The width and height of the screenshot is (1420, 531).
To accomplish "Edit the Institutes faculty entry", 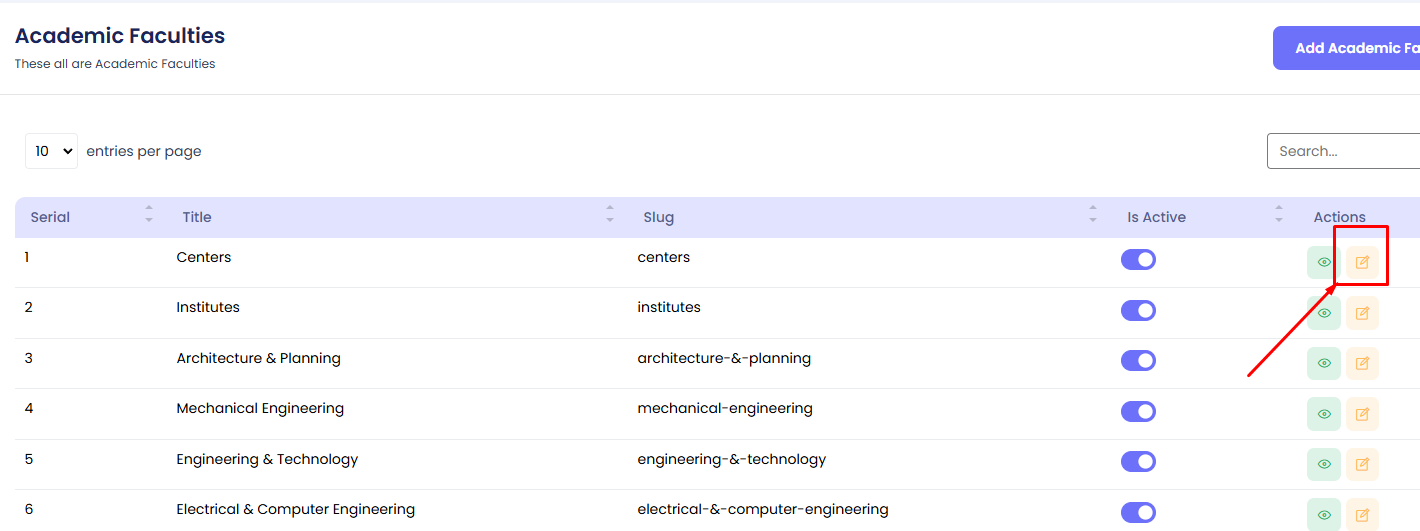I will (1361, 313).
